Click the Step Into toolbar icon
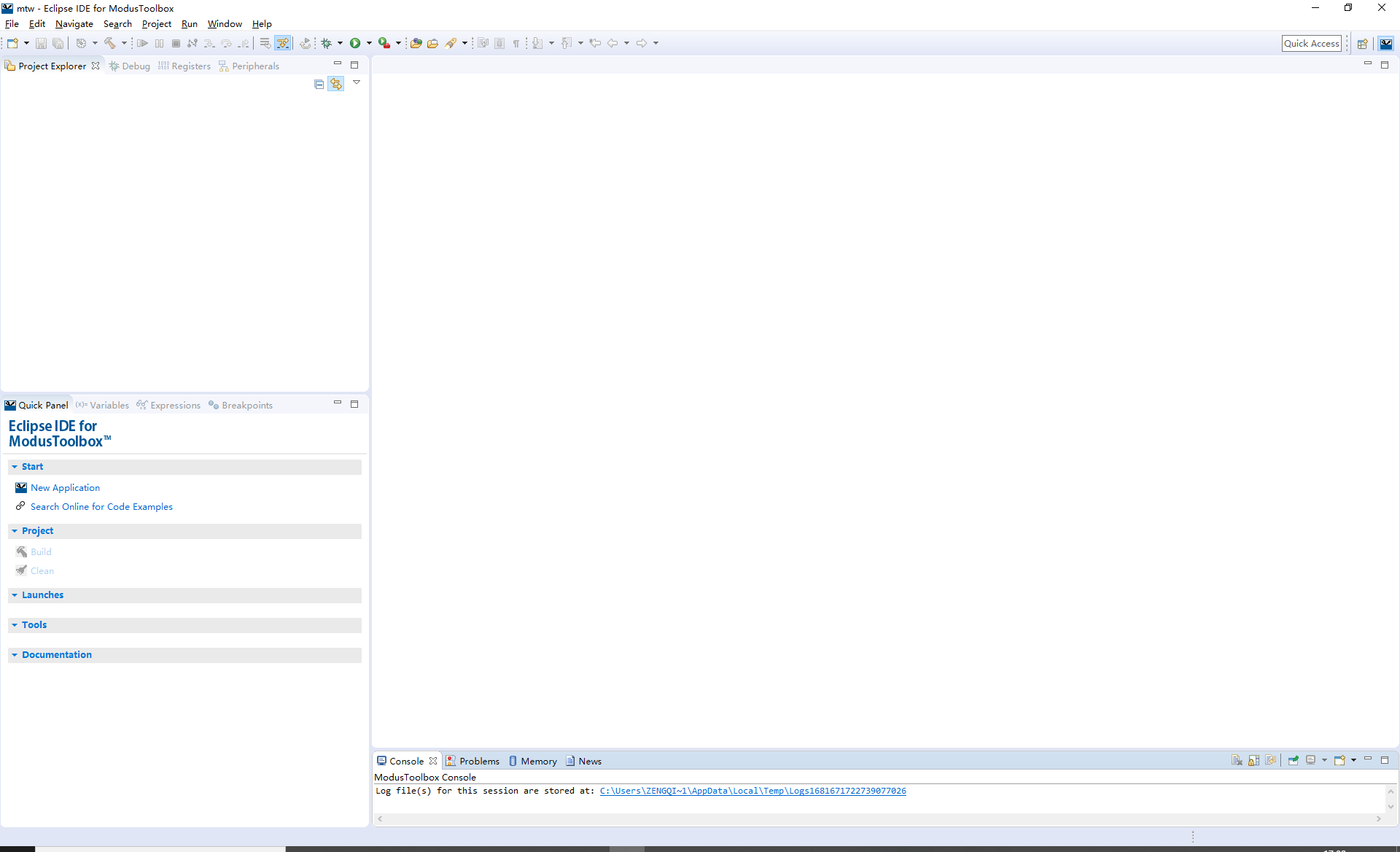The width and height of the screenshot is (1400, 852). click(x=209, y=43)
